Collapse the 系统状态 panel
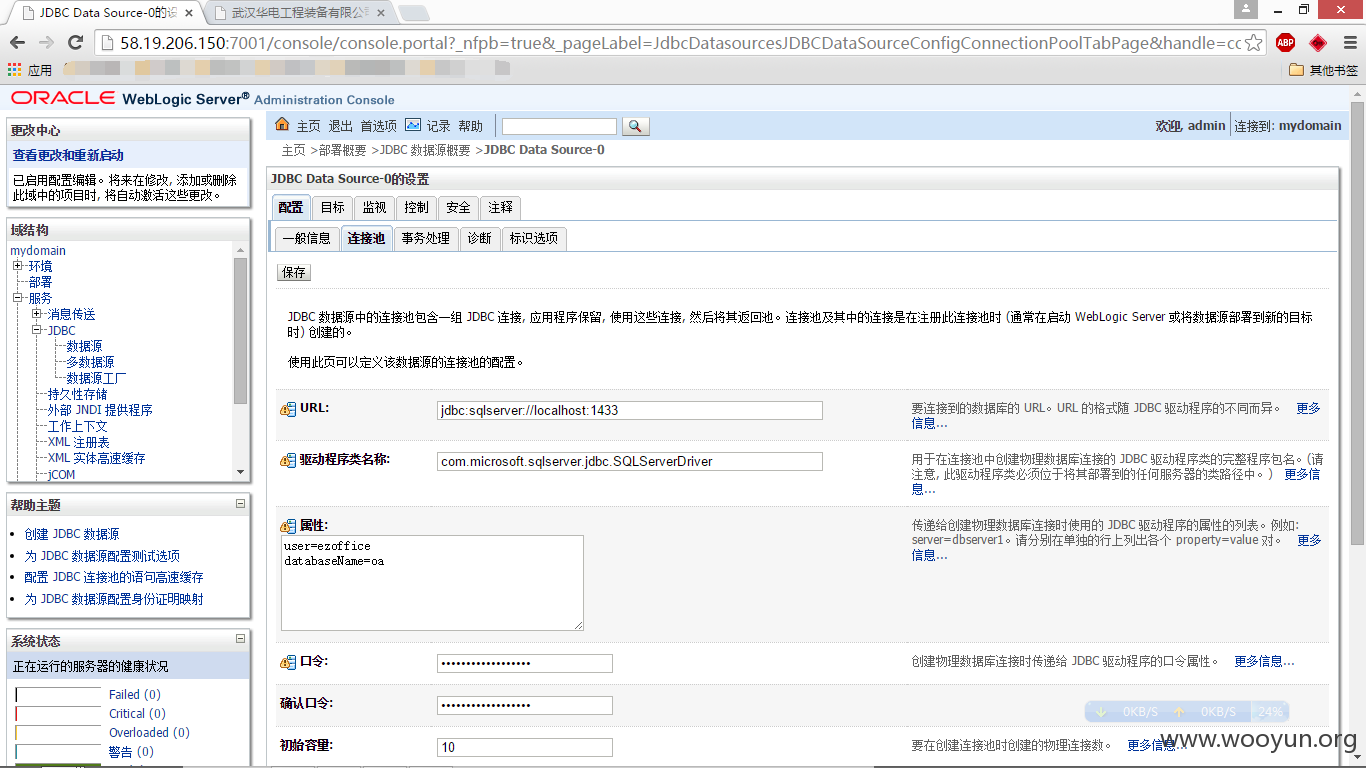Screen dimensions: 1366x768 coord(240,638)
